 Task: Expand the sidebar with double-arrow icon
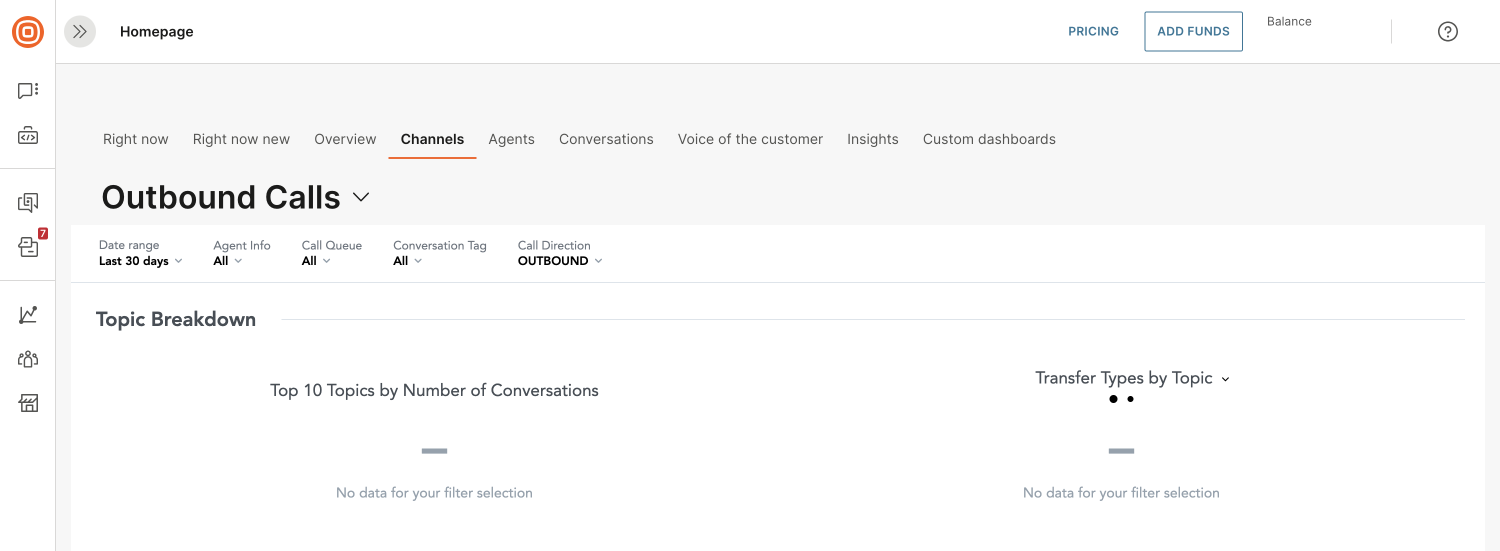tap(80, 32)
